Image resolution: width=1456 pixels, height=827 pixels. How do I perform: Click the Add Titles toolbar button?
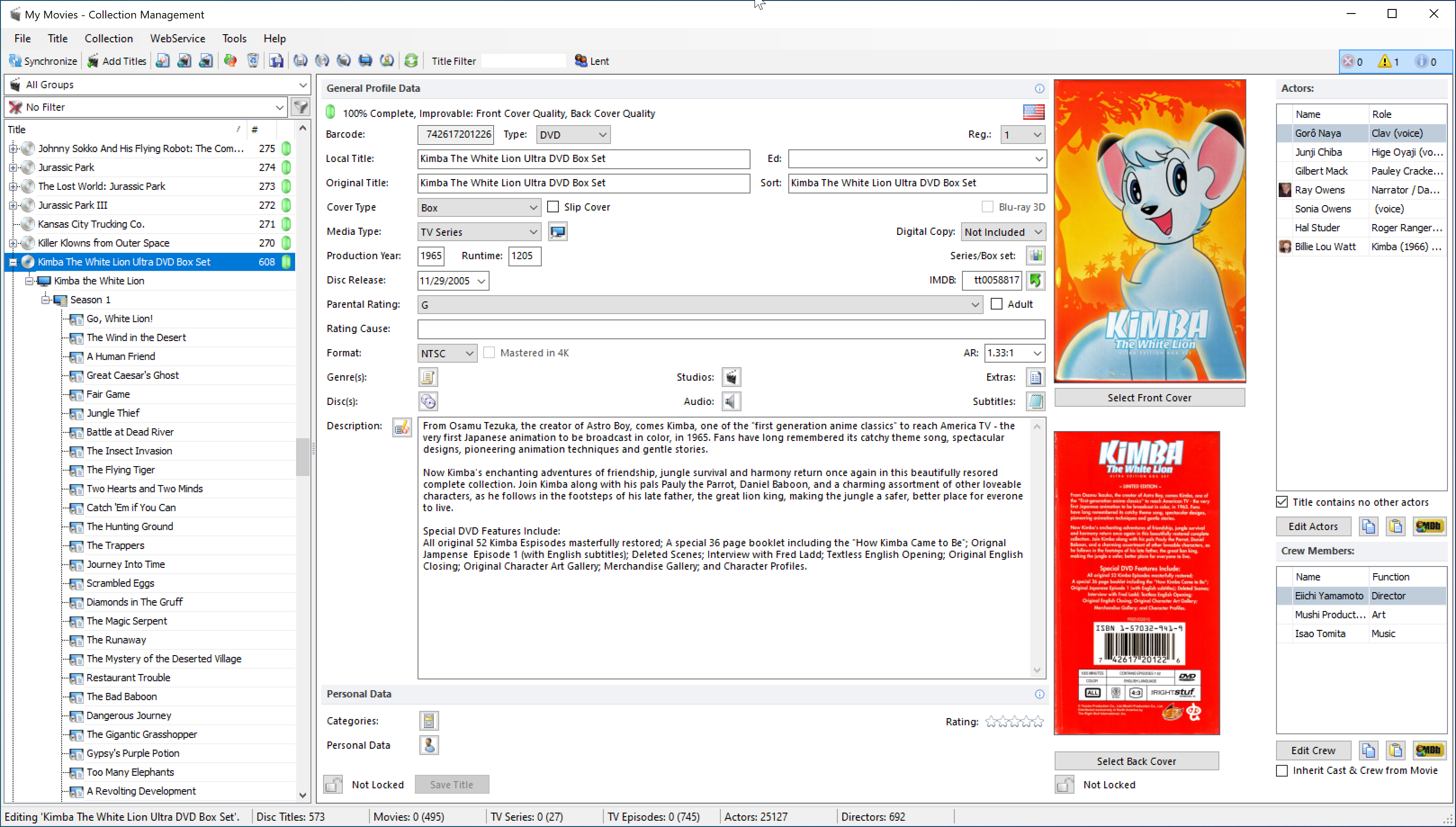[x=117, y=61]
